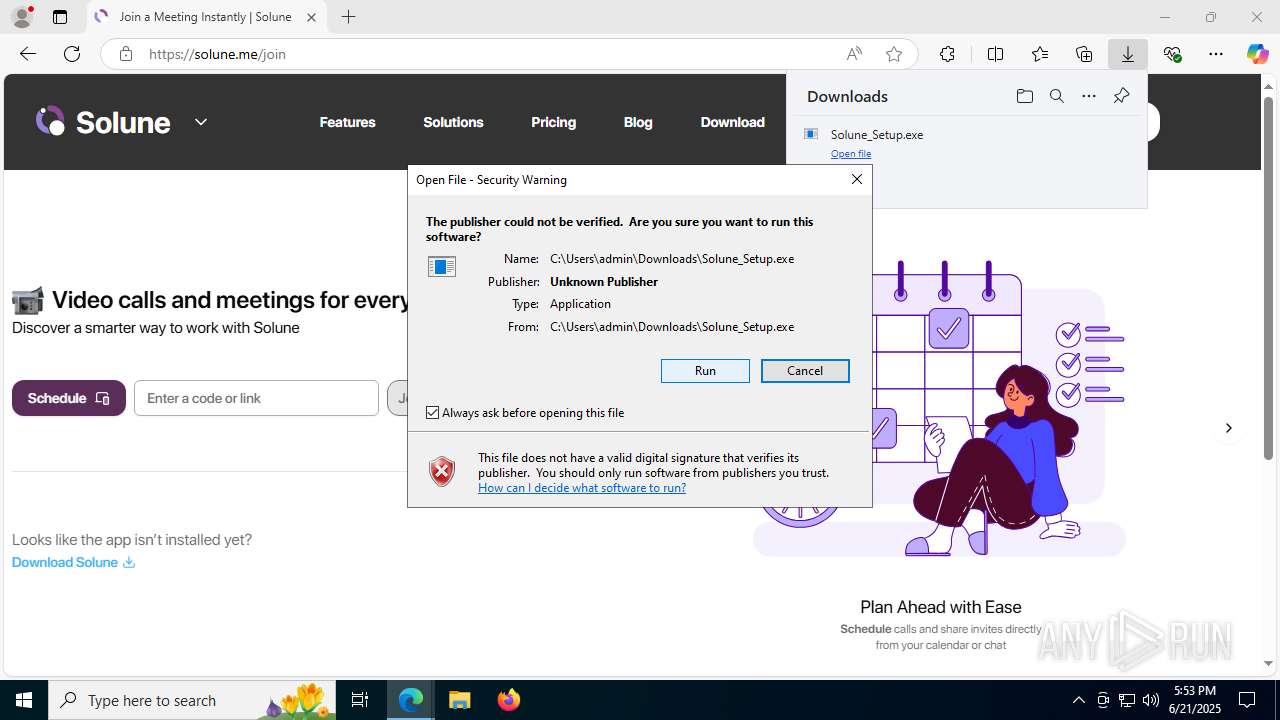1280x720 pixels.
Task: View site information lock icon
Action: click(x=126, y=54)
